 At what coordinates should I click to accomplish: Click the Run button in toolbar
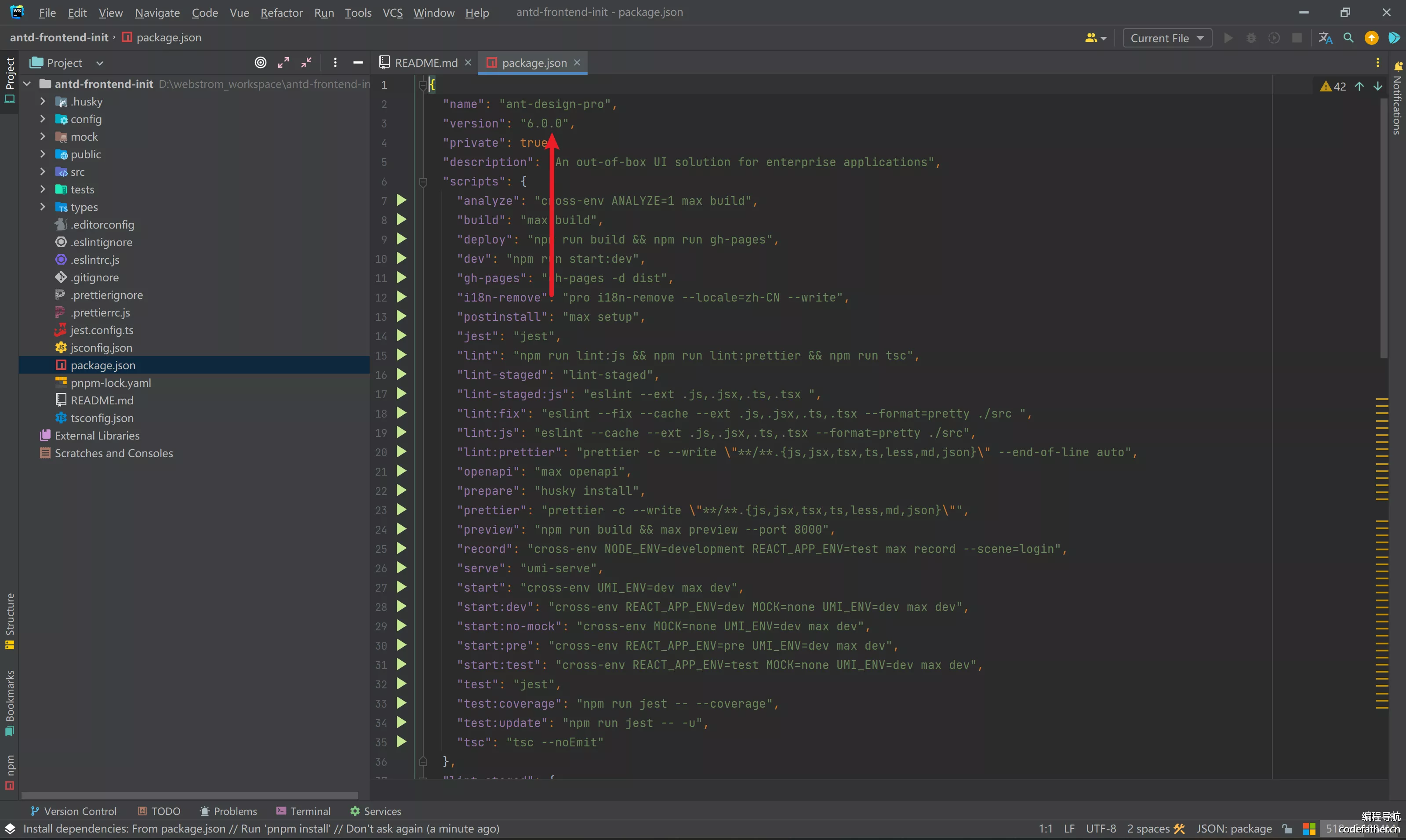tap(1228, 38)
